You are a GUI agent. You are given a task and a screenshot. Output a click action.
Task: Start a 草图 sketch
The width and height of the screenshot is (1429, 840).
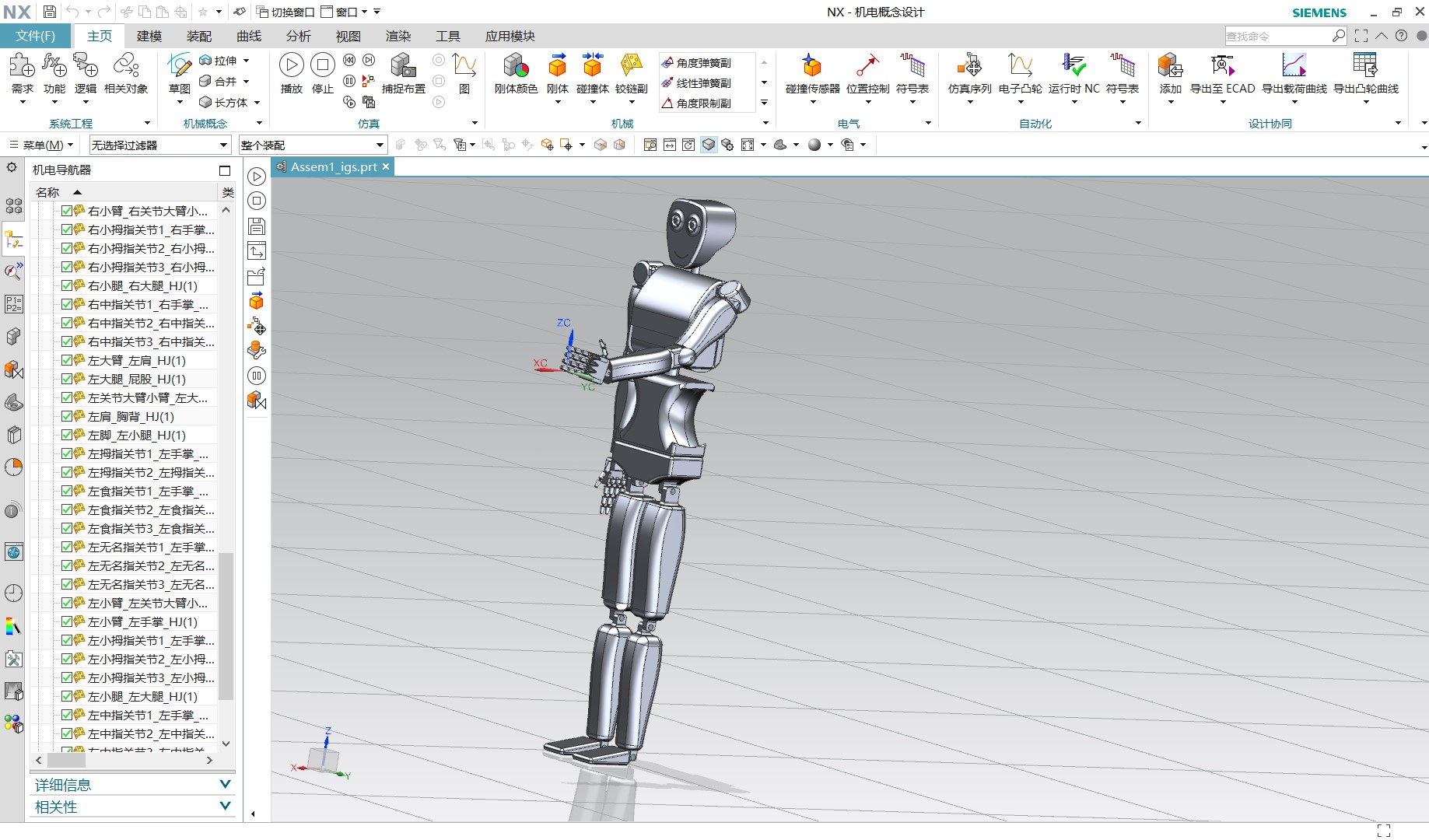[x=180, y=65]
